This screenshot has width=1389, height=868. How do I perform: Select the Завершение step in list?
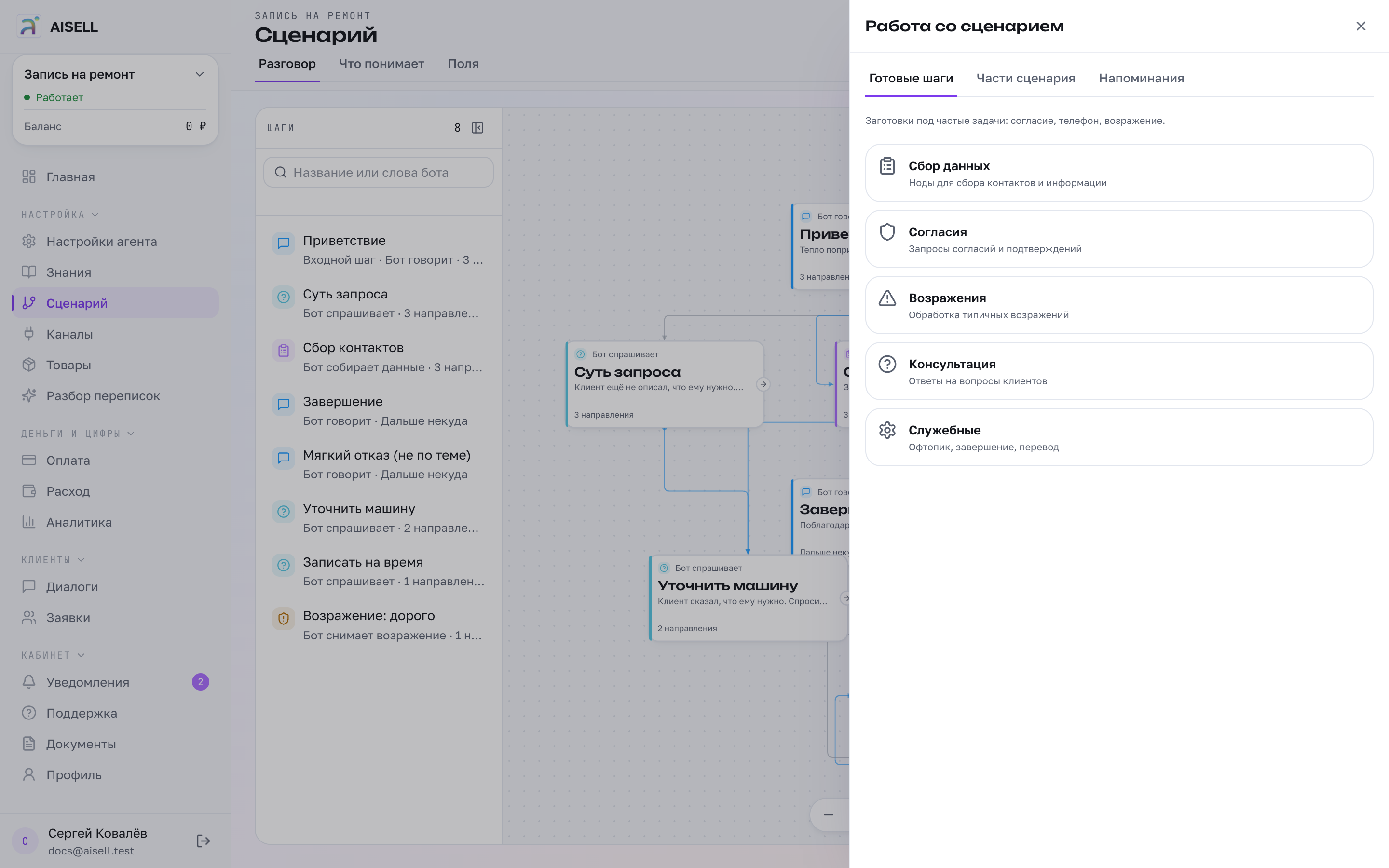pyautogui.click(x=378, y=411)
